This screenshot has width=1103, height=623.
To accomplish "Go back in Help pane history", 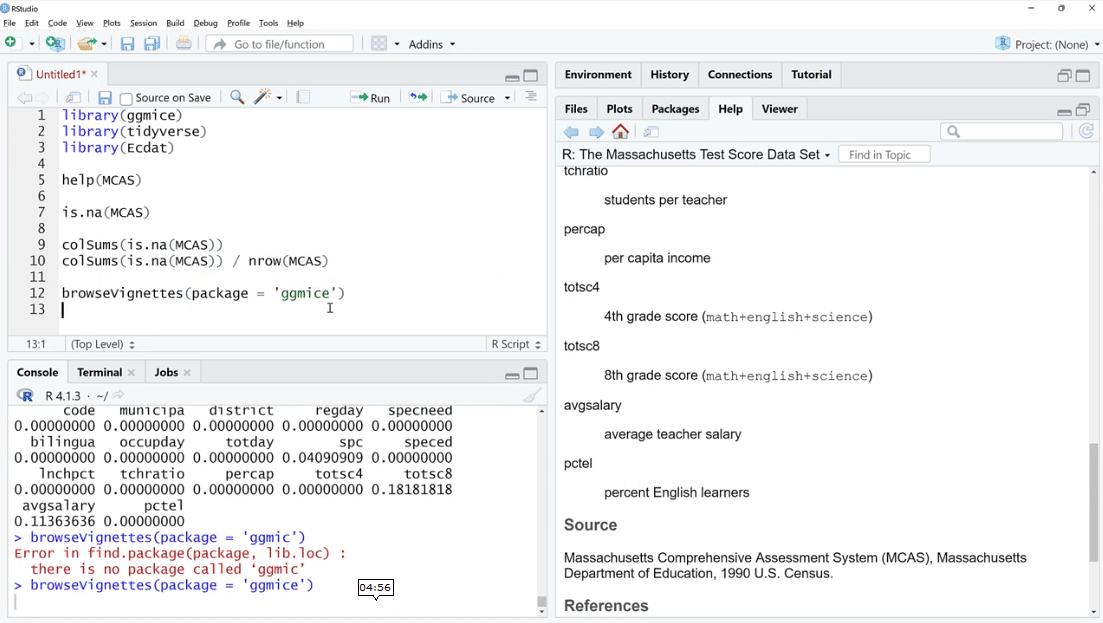I will 571,132.
